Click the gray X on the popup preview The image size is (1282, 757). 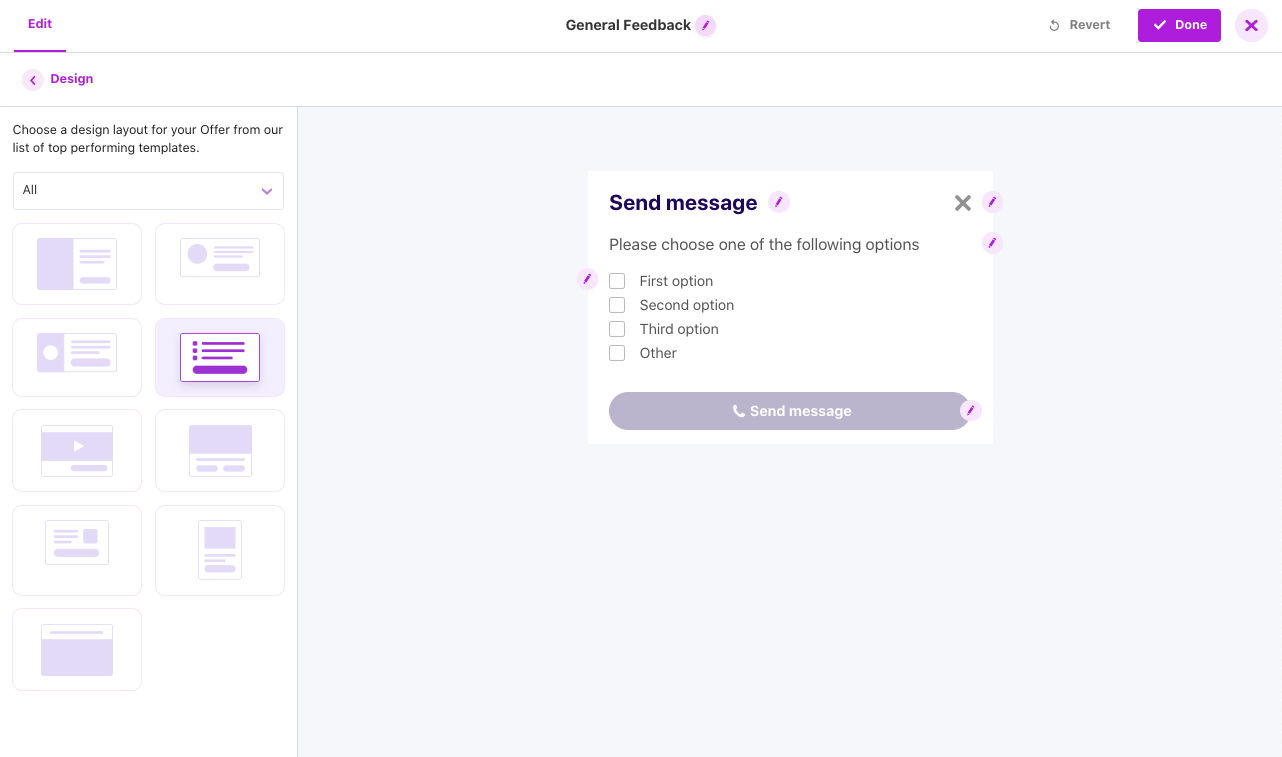point(963,203)
